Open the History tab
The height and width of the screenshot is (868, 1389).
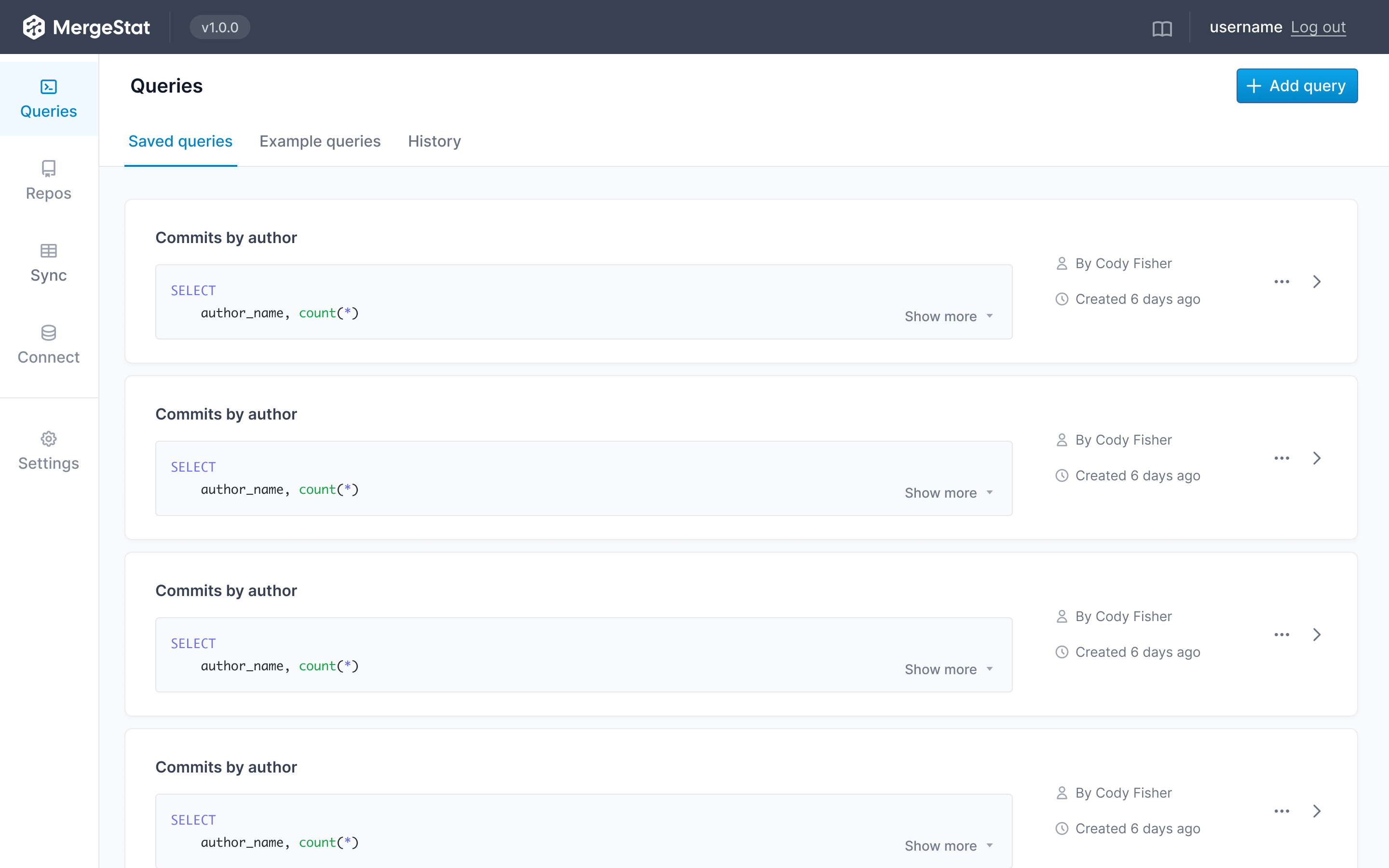(x=434, y=141)
